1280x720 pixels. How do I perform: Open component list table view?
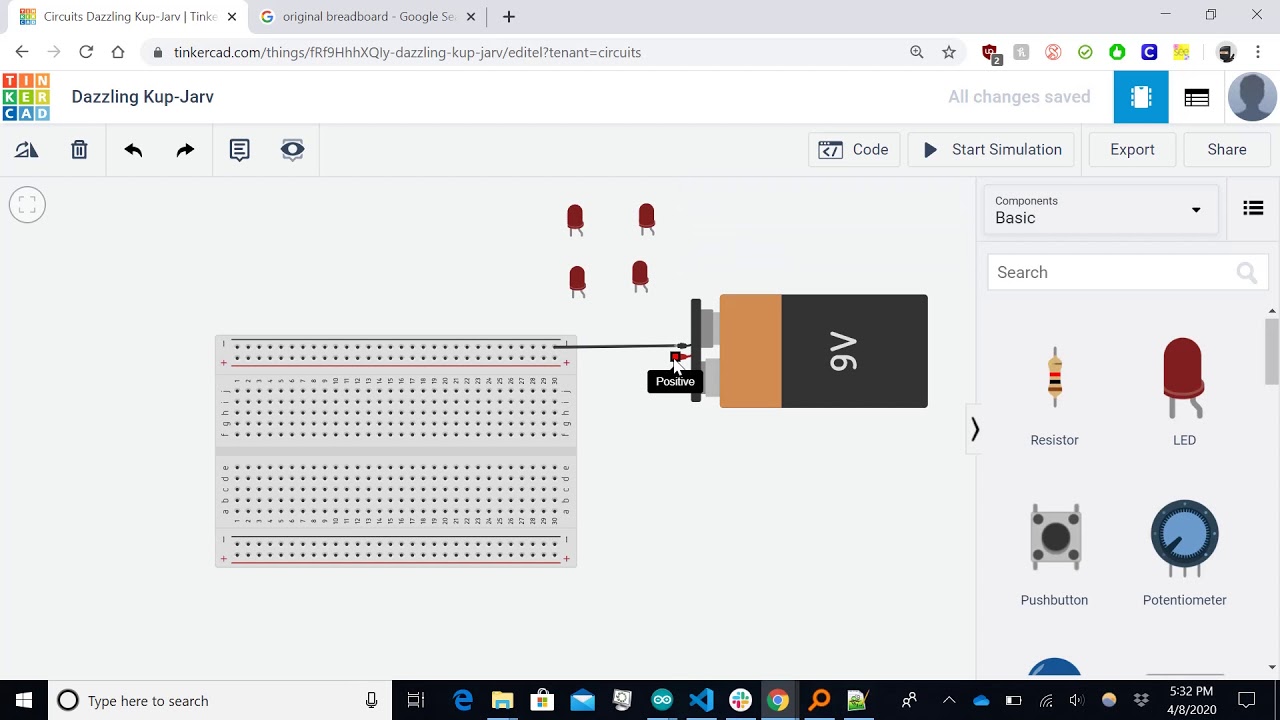[1196, 97]
